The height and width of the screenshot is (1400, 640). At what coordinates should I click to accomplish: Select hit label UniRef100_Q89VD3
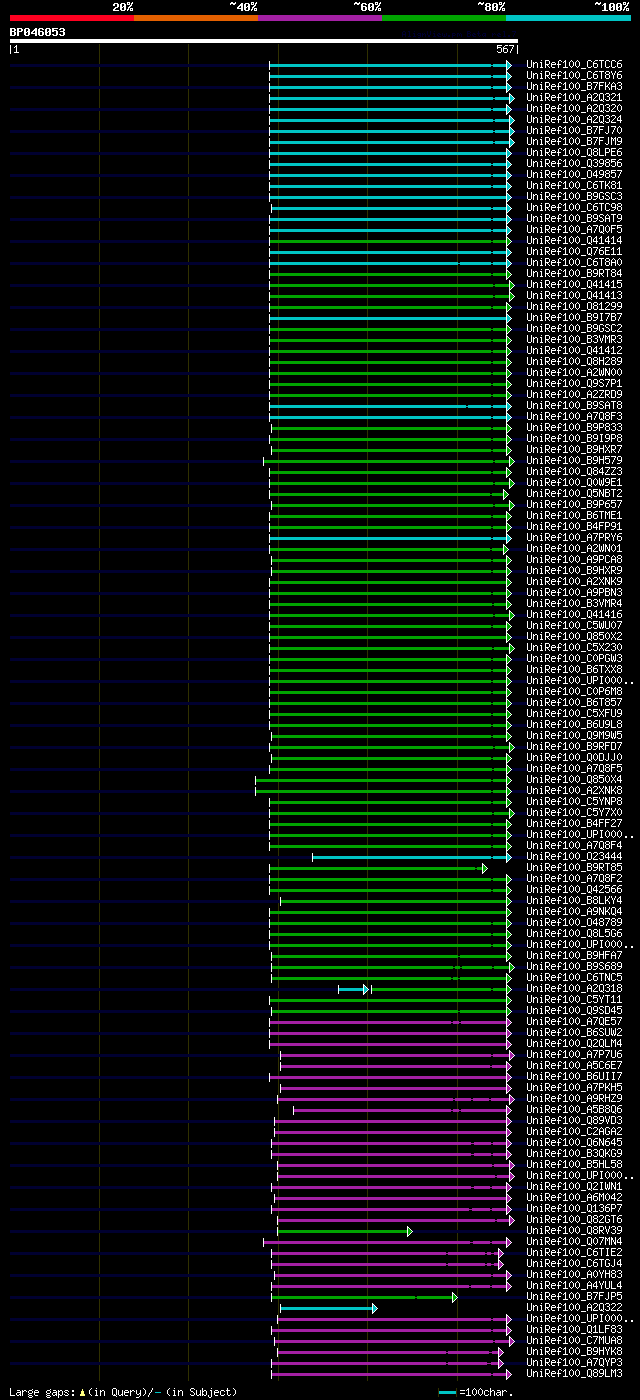pyautogui.click(x=574, y=1121)
